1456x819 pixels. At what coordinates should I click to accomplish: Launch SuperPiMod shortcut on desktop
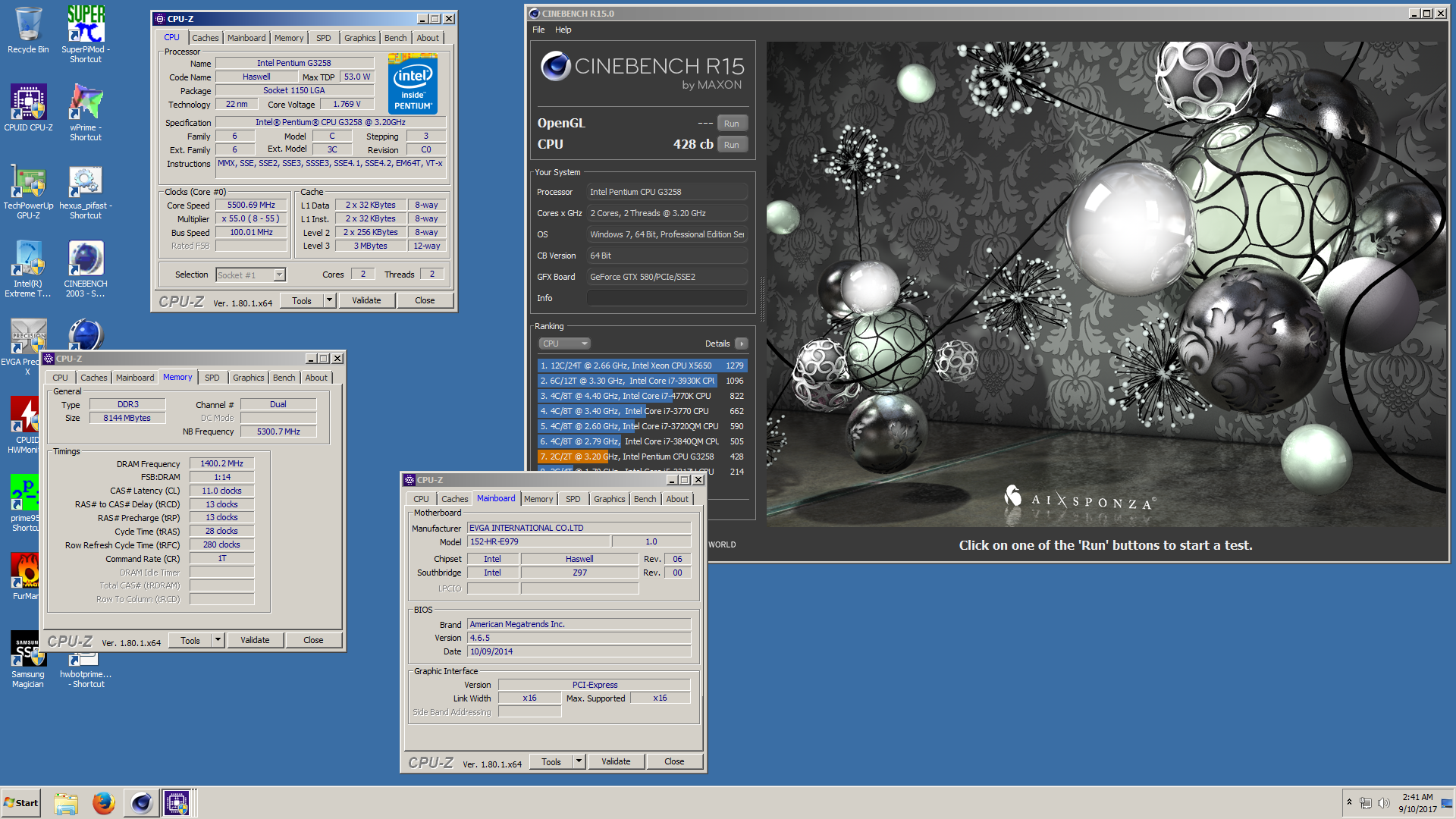tap(86, 33)
